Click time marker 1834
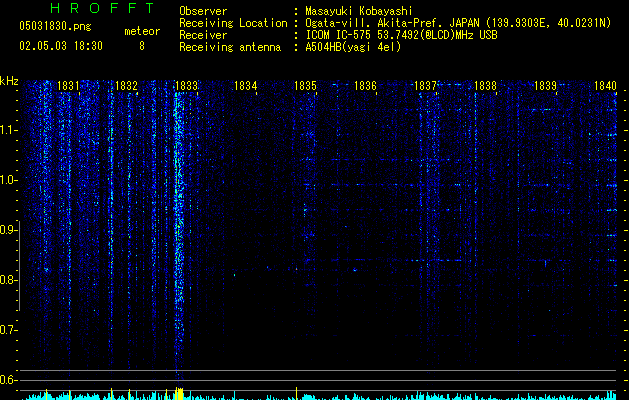This screenshot has height=400, width=629. coord(246,85)
